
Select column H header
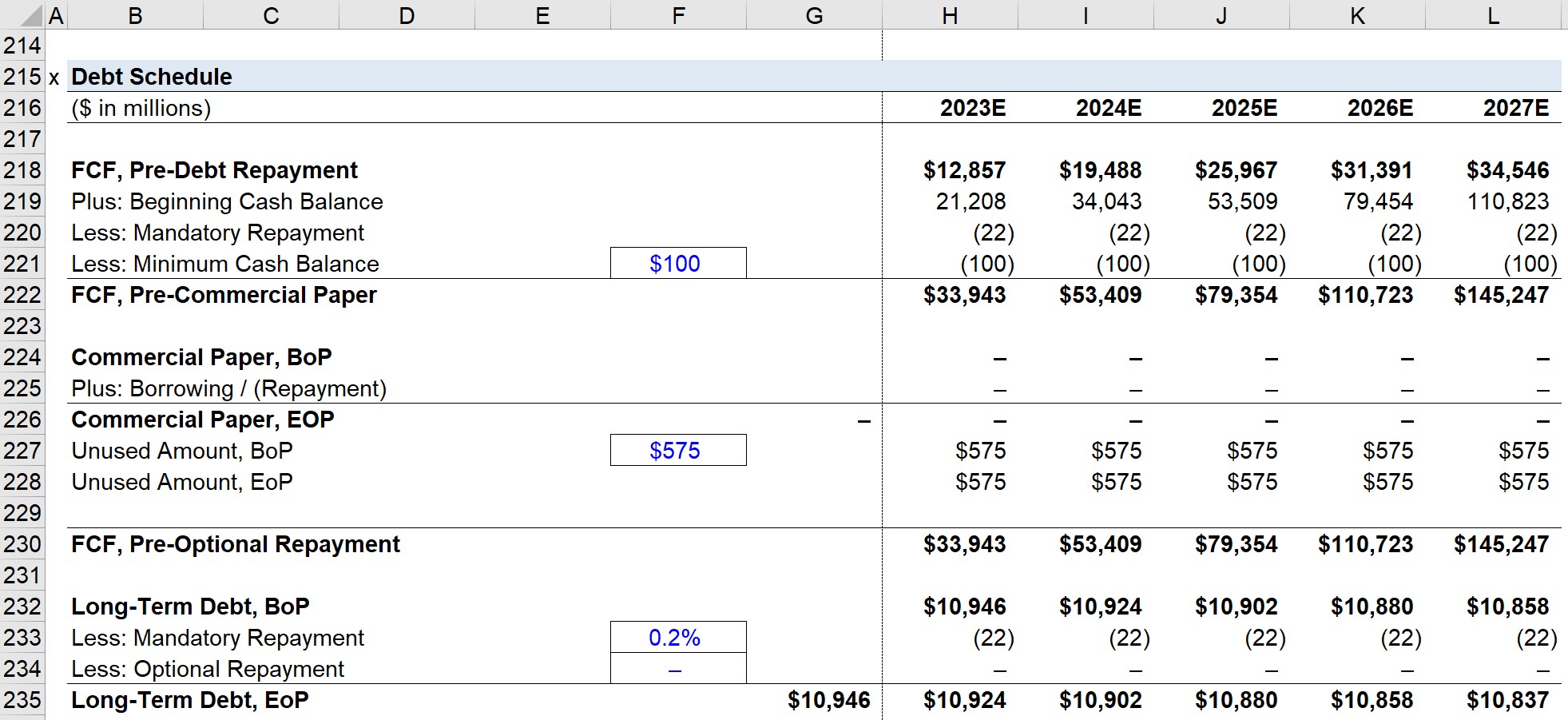click(x=950, y=15)
